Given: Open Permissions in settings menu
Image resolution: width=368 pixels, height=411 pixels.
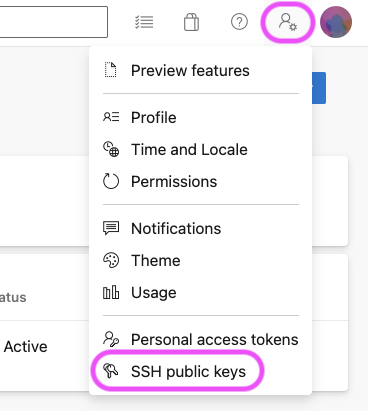Looking at the screenshot, I should click(200, 181).
